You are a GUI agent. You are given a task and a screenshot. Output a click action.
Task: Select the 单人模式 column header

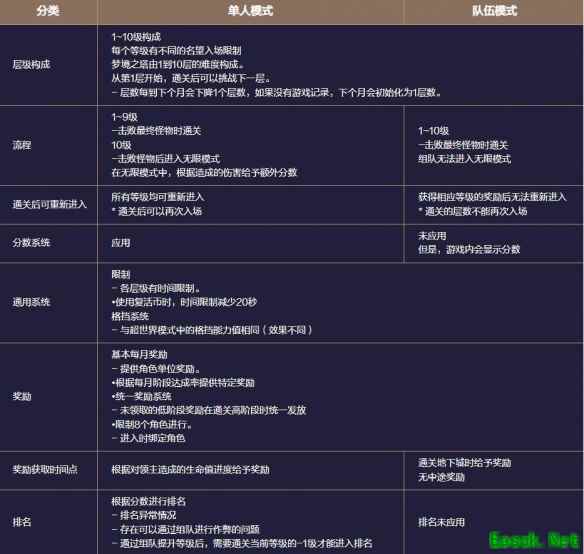pos(250,10)
